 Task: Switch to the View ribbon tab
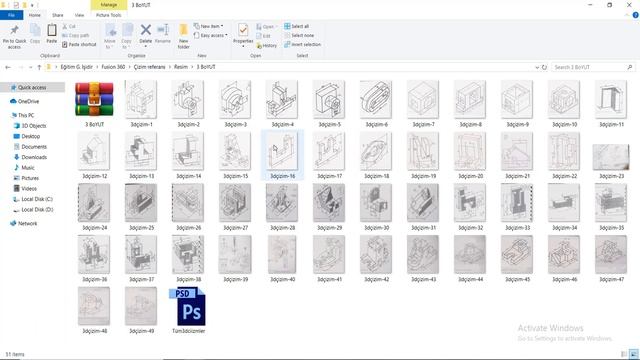[x=79, y=15]
